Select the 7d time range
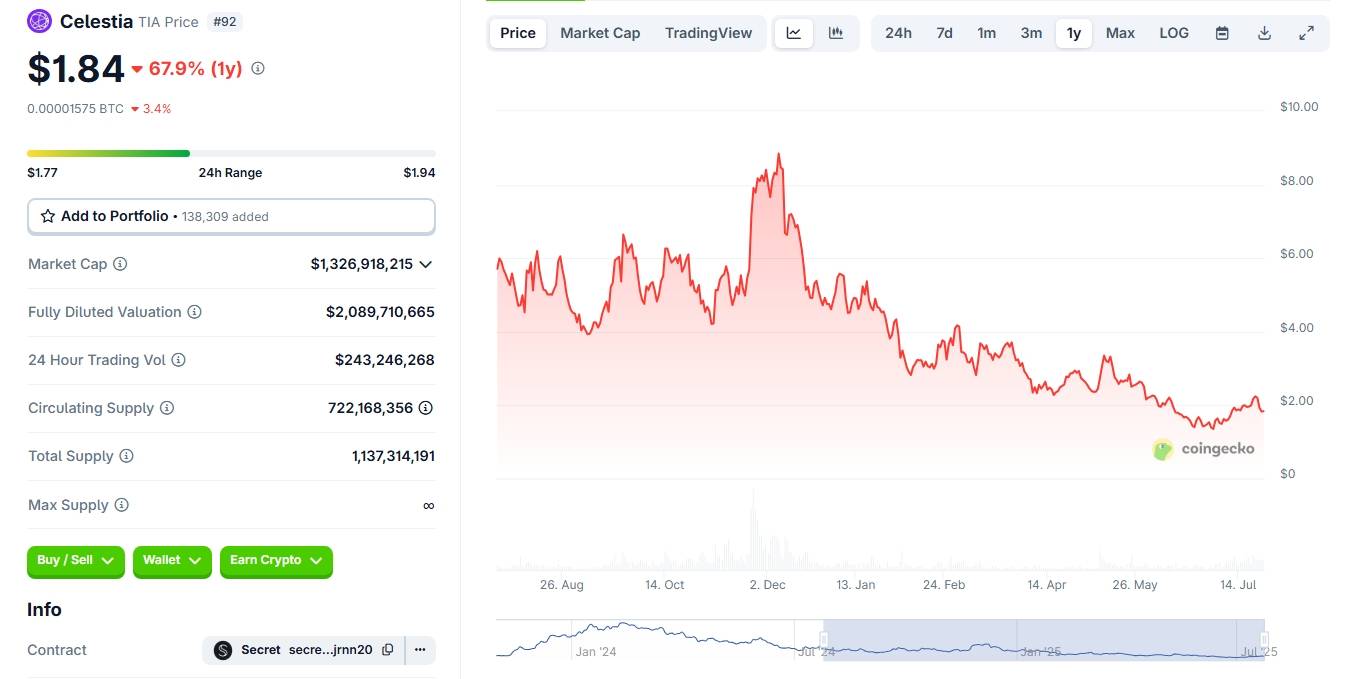Viewport: 1347px width, 679px height. point(944,33)
